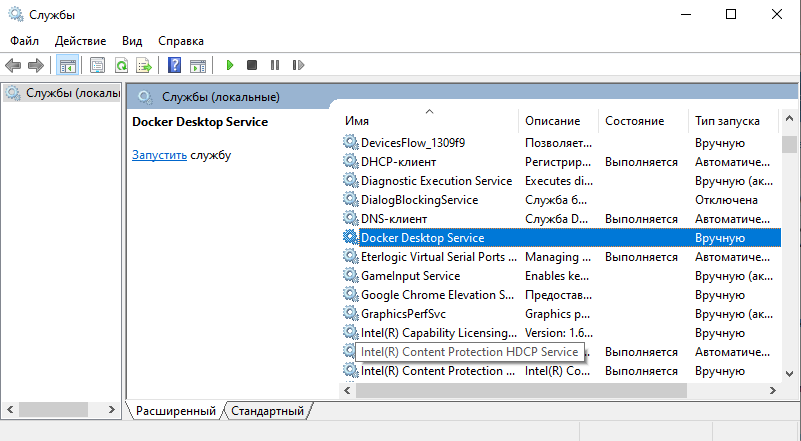Toggle the console tree pane toolbar button

click(67, 65)
